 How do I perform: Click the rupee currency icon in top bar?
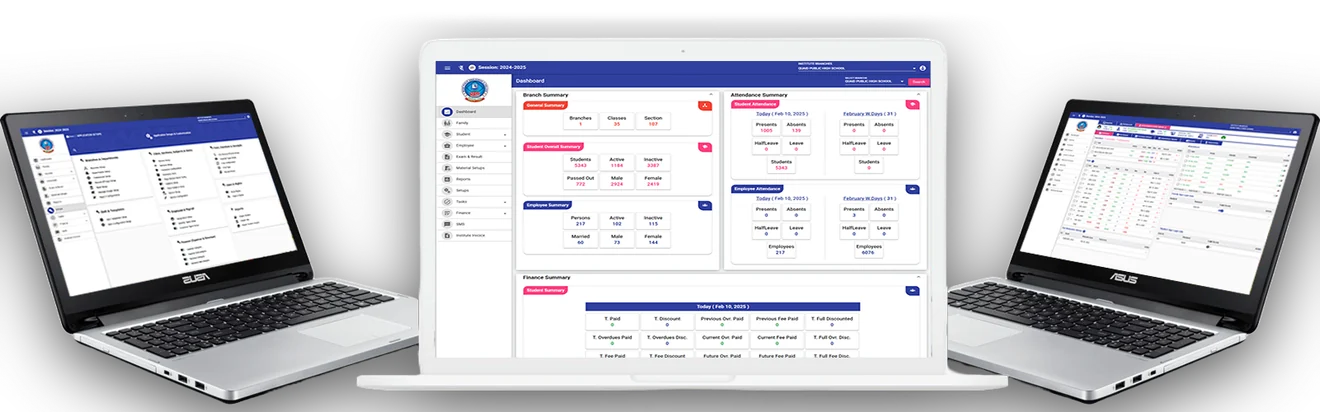461,67
